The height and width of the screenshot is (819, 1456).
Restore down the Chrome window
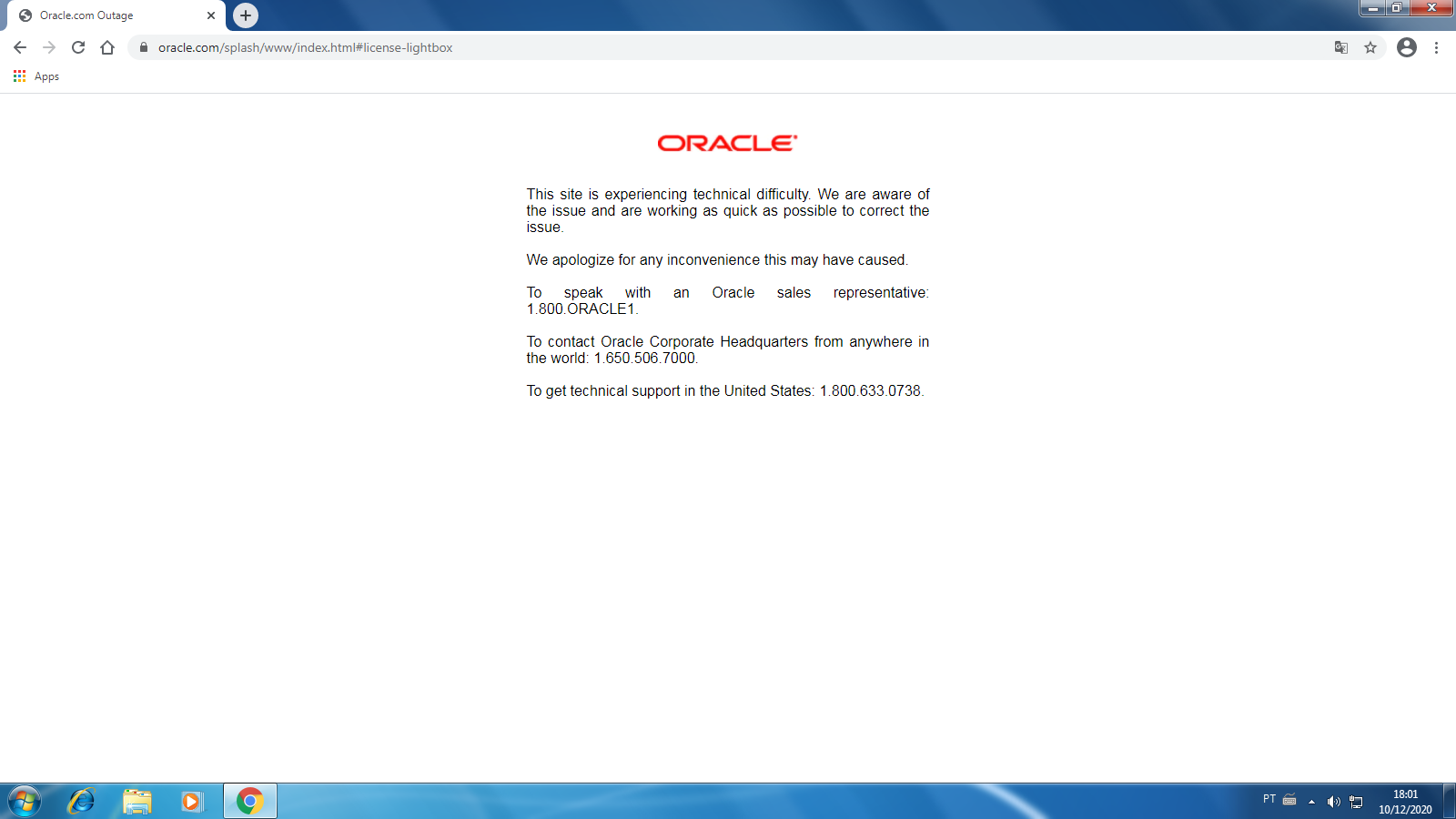click(1397, 8)
